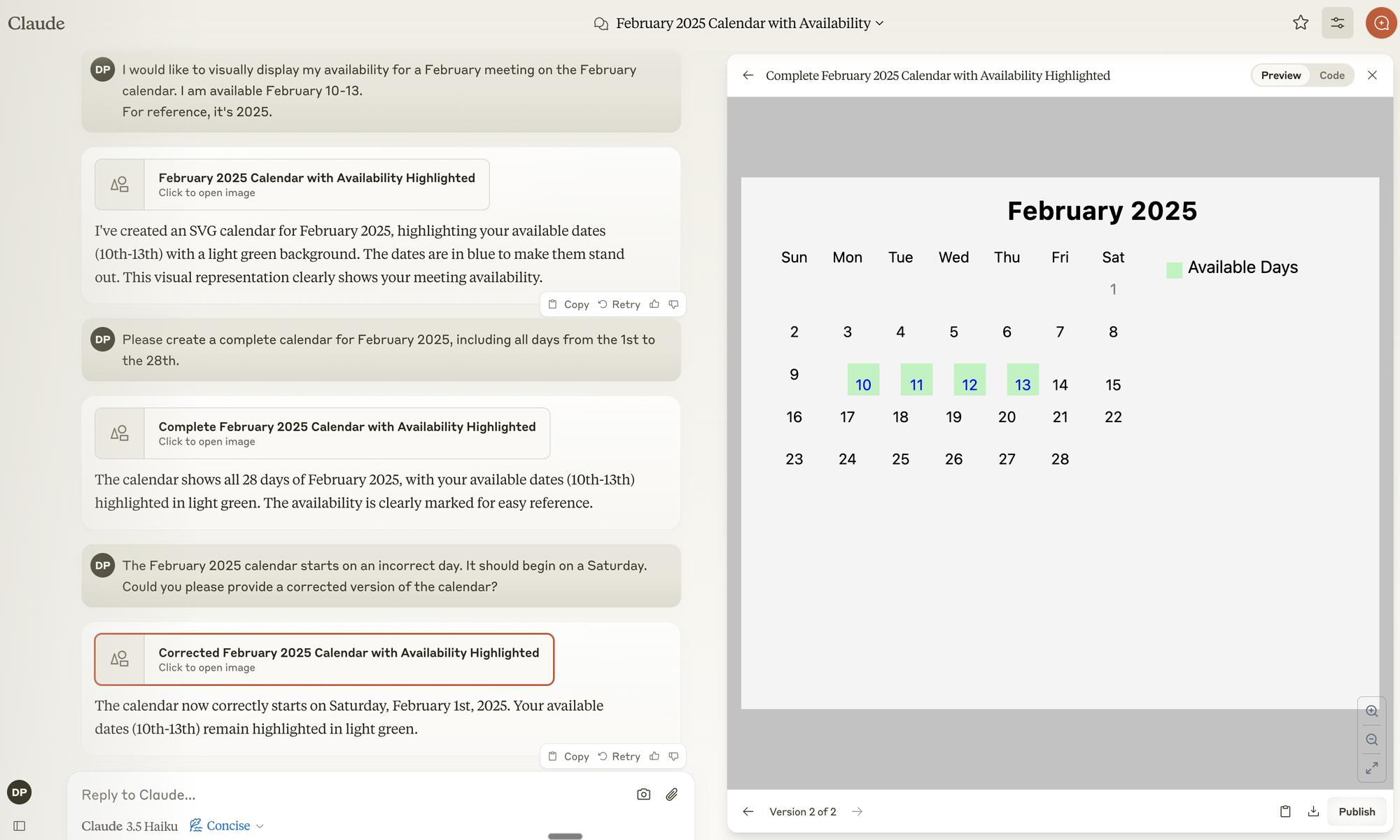This screenshot has height=840, width=1400.
Task: Zoom in on the artifact preview
Action: (1371, 711)
